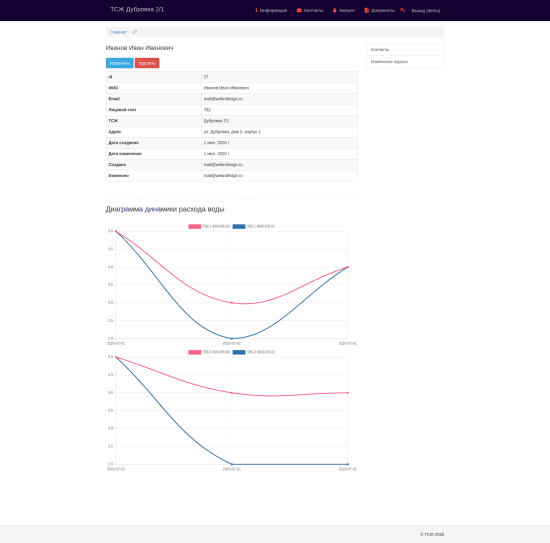
Task: Click the document icon beside Документы
Action: [x=367, y=10]
